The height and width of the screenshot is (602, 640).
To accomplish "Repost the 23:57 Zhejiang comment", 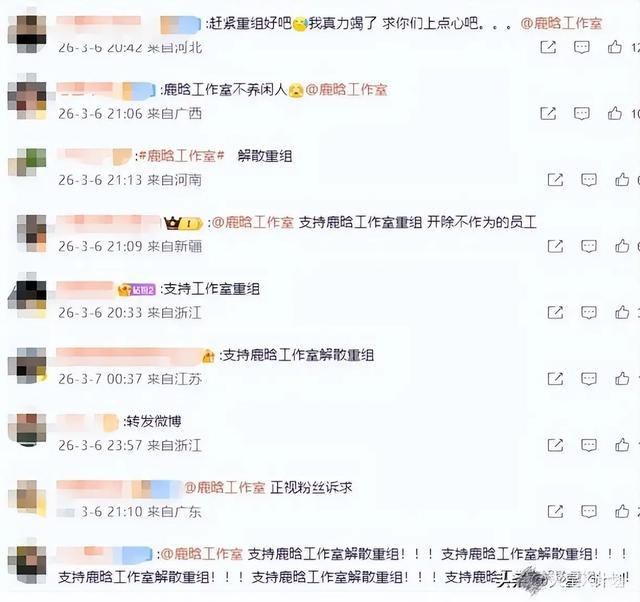I will [x=555, y=445].
